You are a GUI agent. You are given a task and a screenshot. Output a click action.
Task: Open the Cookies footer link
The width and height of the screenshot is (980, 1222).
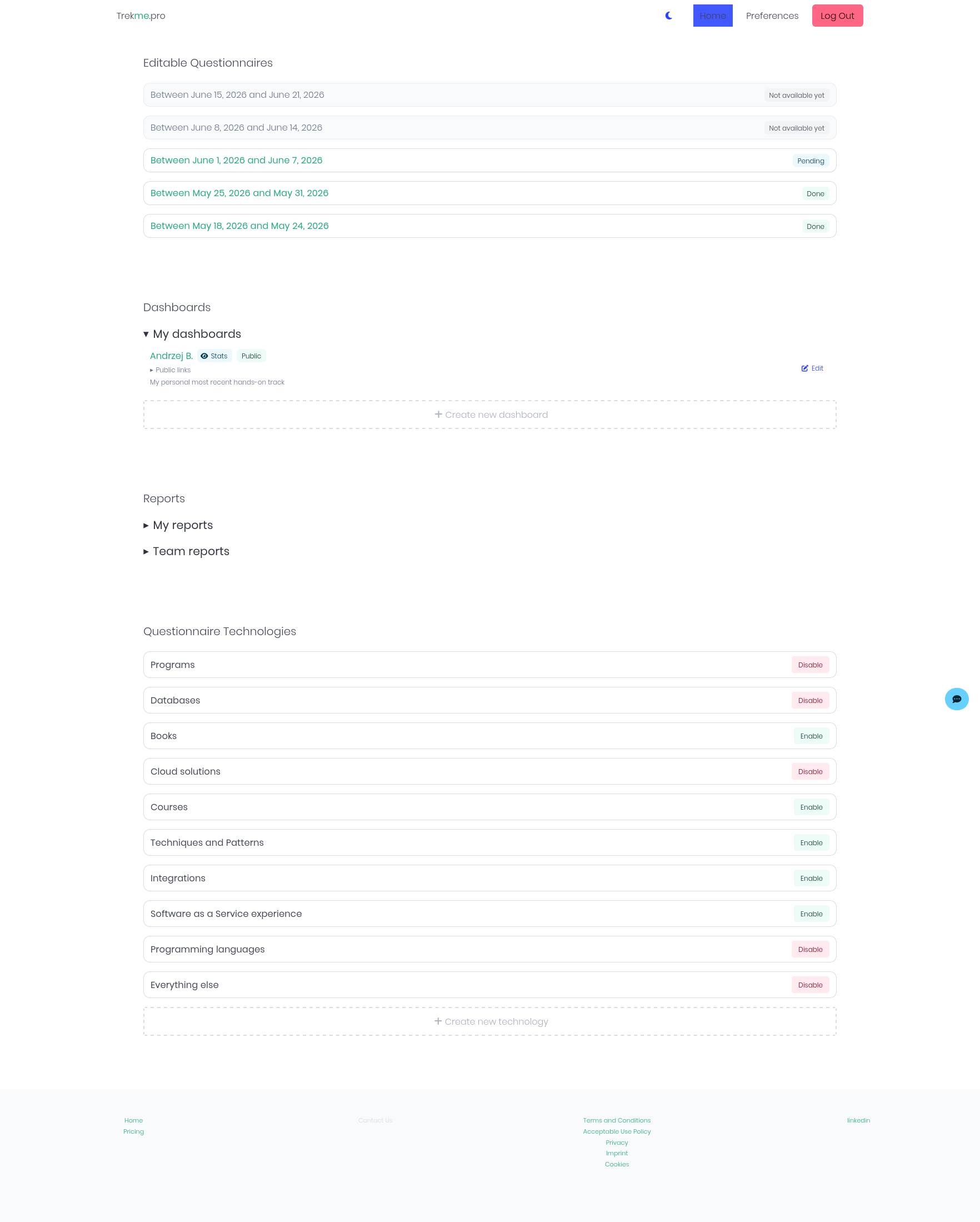[617, 1165]
